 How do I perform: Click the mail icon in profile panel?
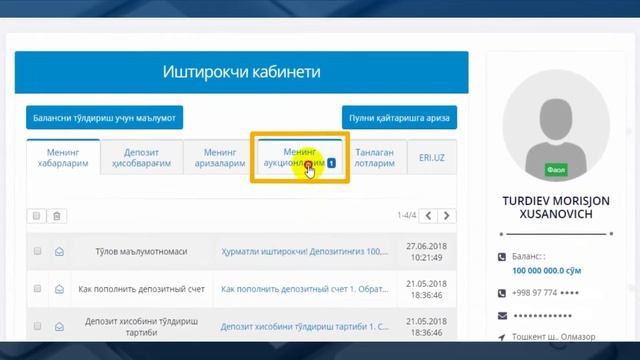pyautogui.click(x=502, y=316)
